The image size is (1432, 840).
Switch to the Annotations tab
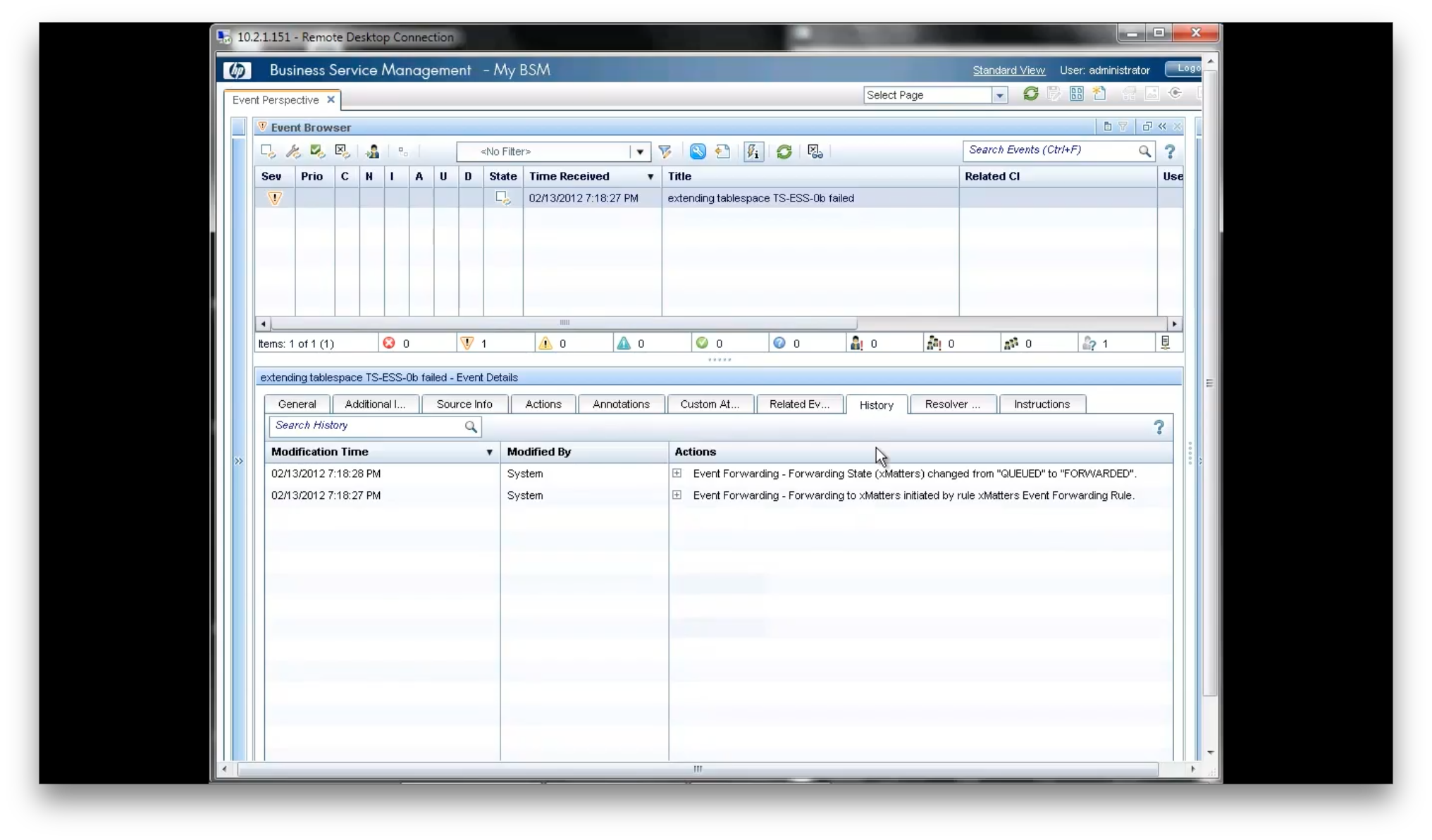tap(621, 404)
